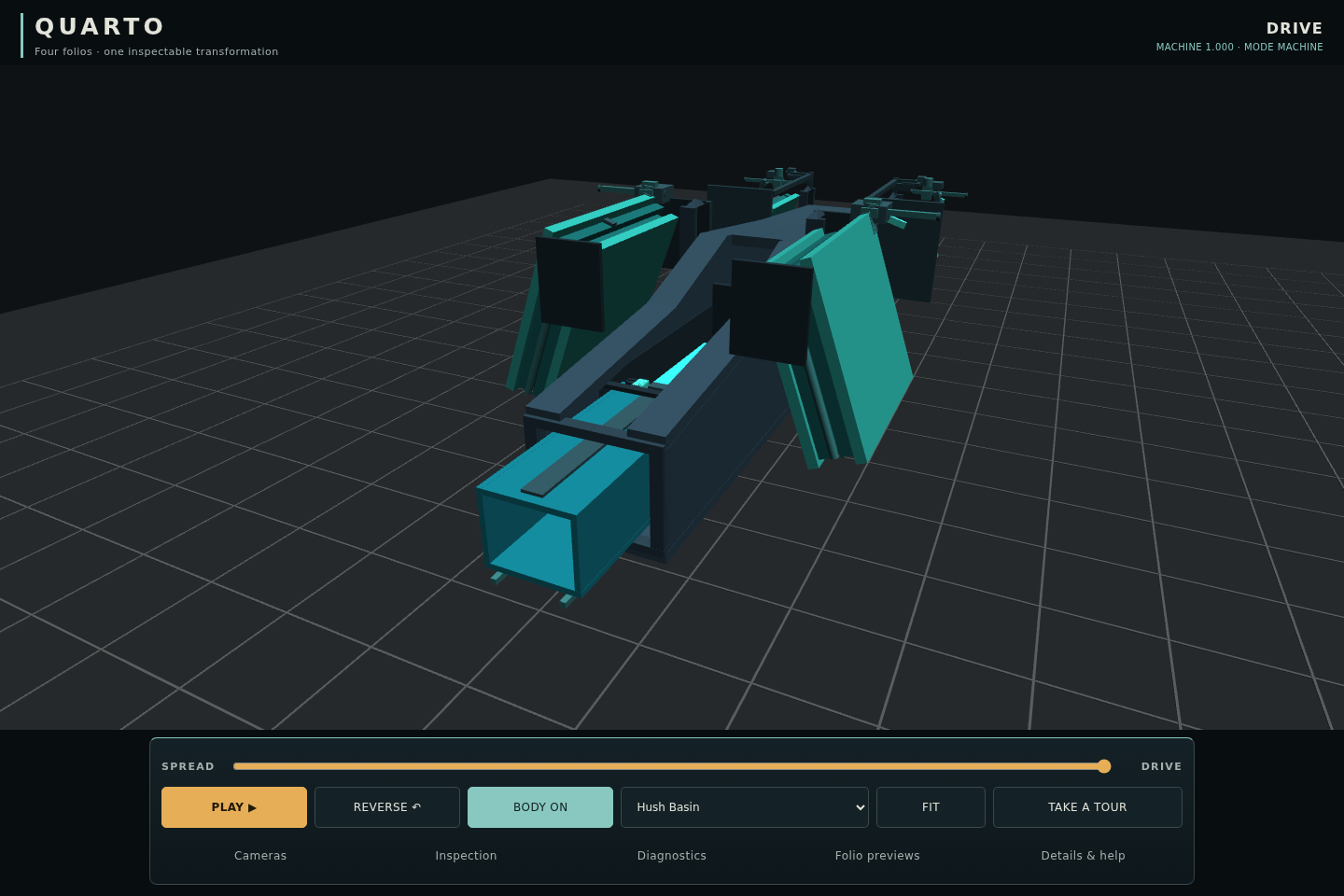The width and height of the screenshot is (1344, 896).
Task: Toggle the BODY ON button
Action: click(x=540, y=807)
